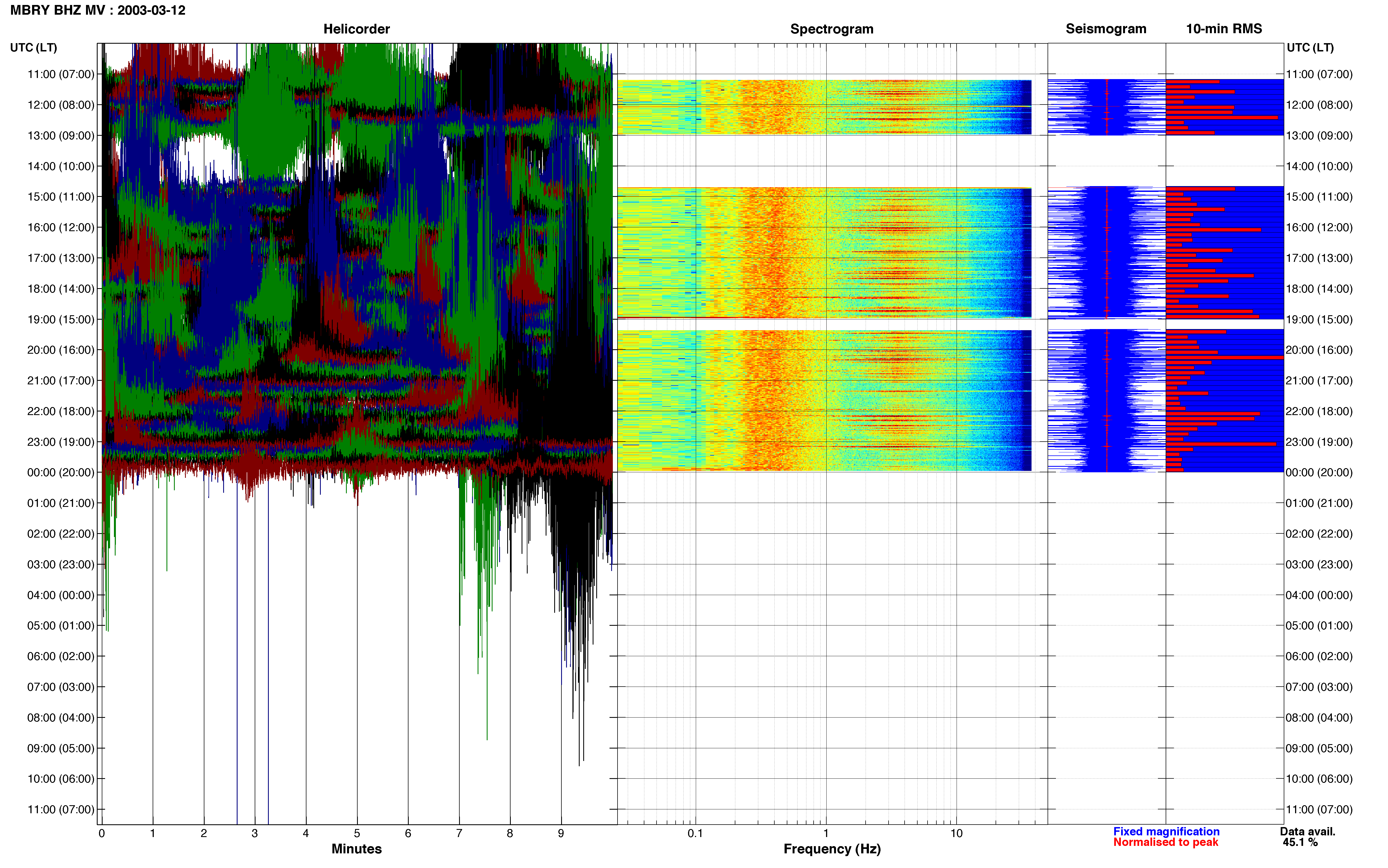The height and width of the screenshot is (868, 1388).
Task: Click the 'Helicorder' panel heading
Action: tap(356, 29)
